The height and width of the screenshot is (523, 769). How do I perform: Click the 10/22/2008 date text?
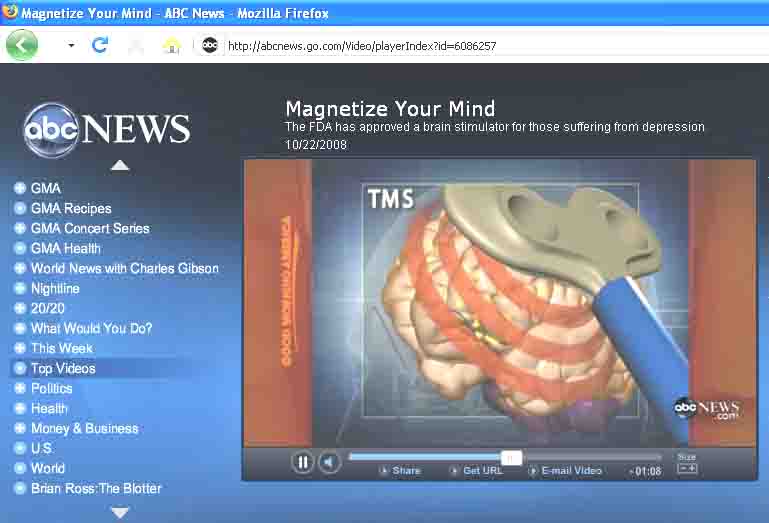(x=316, y=145)
